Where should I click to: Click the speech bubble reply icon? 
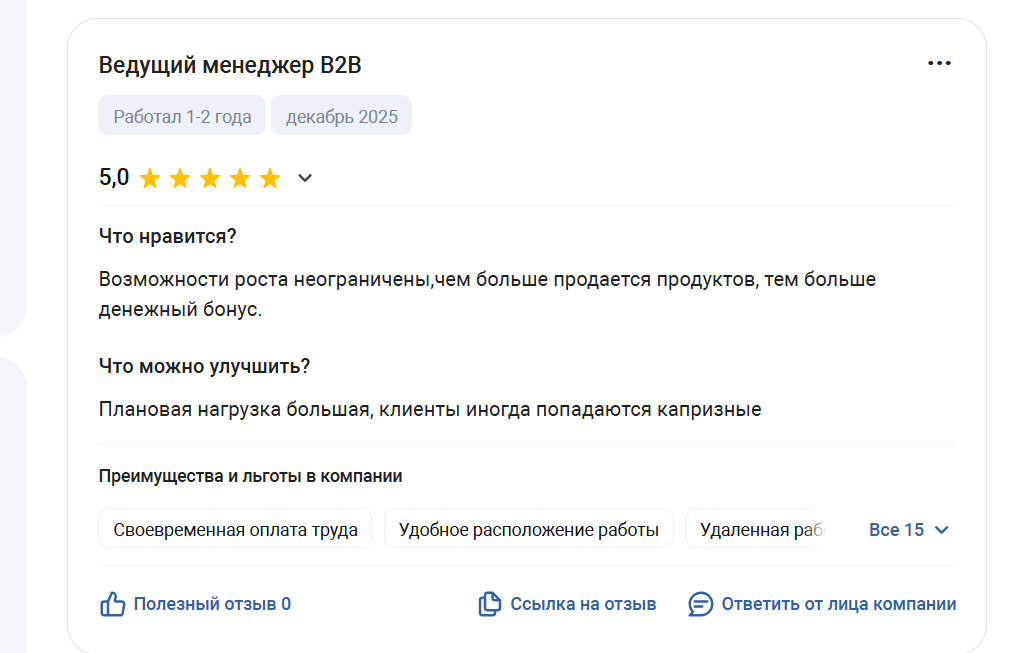point(701,604)
